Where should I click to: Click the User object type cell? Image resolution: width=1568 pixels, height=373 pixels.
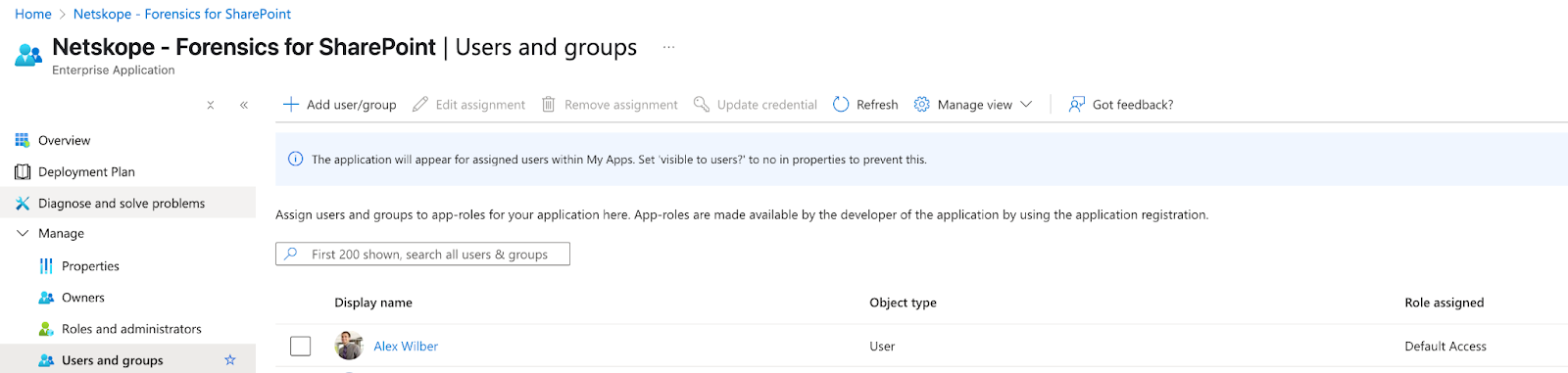click(882, 346)
